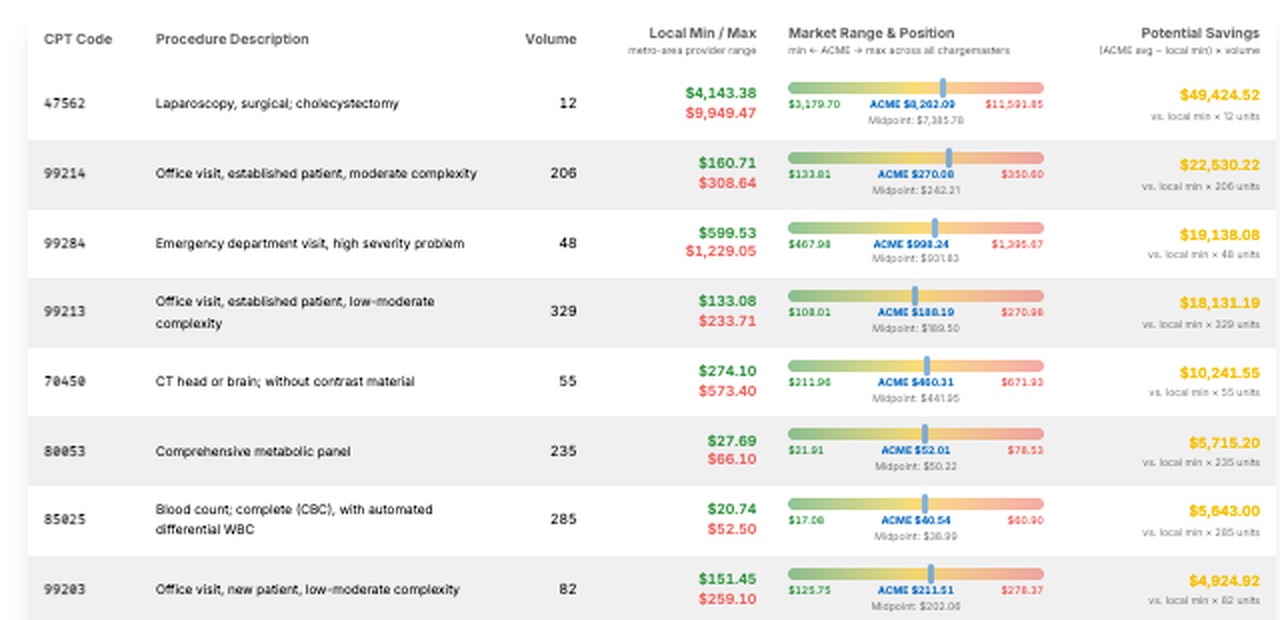This screenshot has width=1280, height=620.
Task: Click the volume value 329
Action: pos(563,311)
